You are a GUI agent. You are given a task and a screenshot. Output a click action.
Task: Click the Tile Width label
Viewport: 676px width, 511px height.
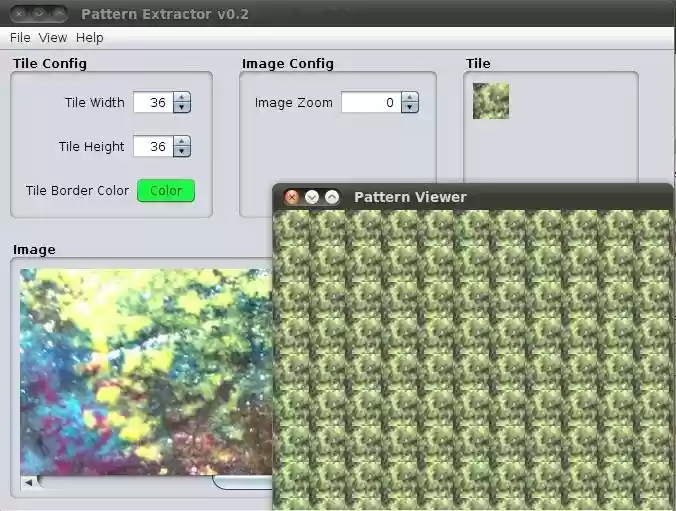point(94,103)
